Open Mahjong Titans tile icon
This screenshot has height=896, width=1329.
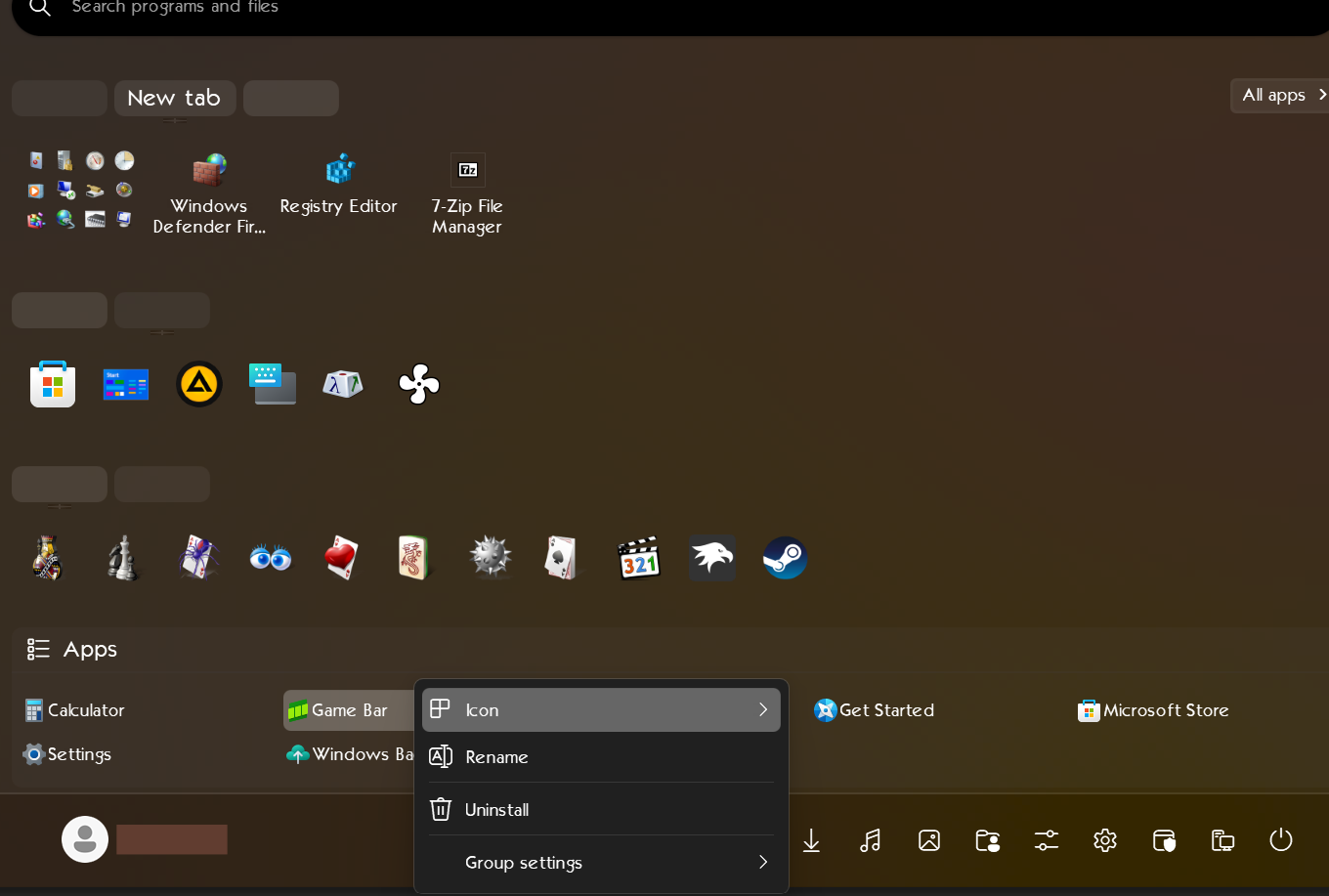[413, 558]
